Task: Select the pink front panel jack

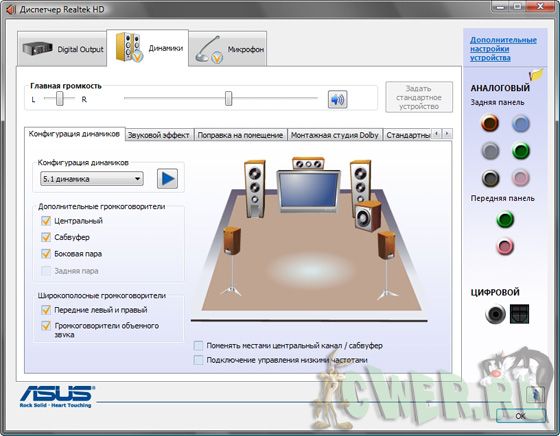Action: pos(505,246)
